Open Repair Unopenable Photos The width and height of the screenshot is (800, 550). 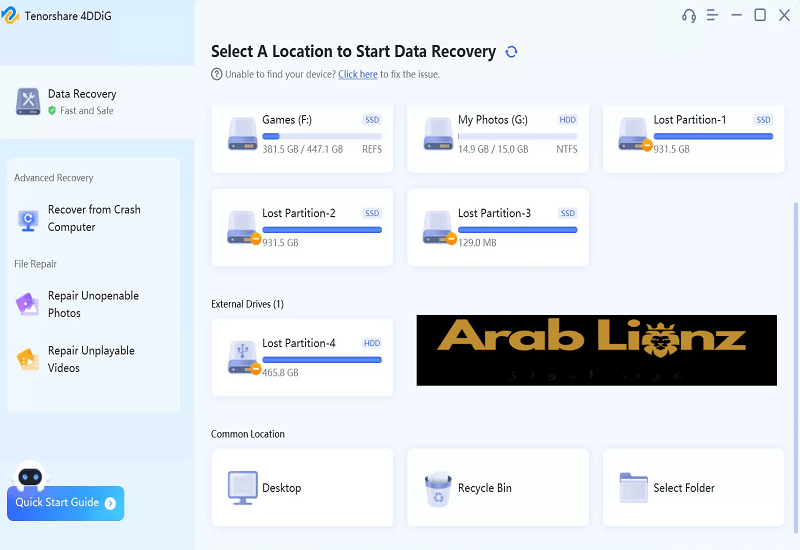(93, 304)
